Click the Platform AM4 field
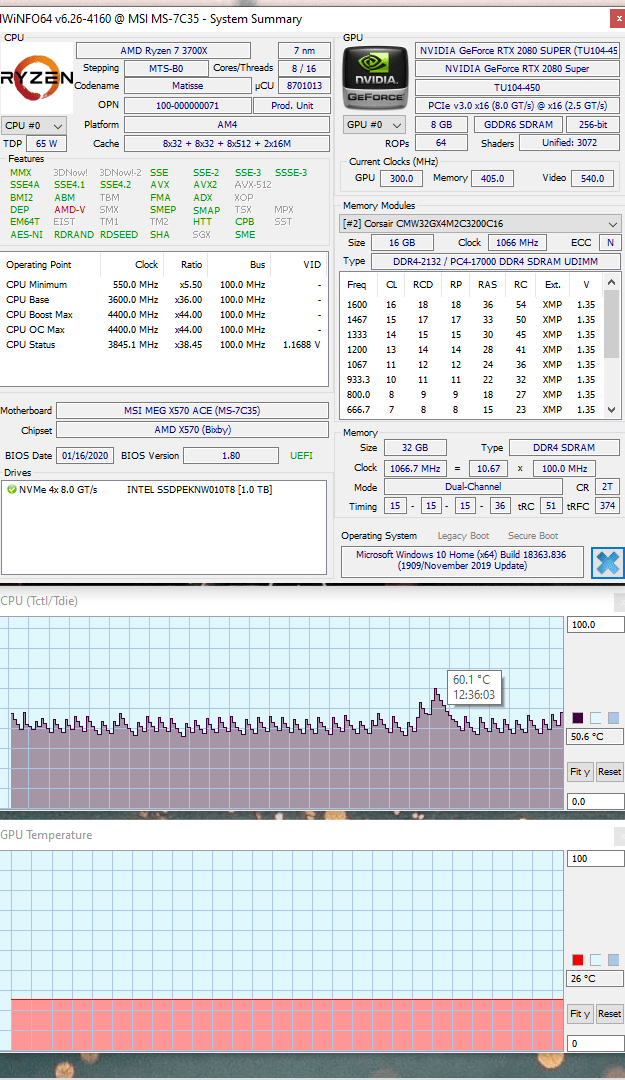This screenshot has height=1080, width=625. tap(227, 125)
